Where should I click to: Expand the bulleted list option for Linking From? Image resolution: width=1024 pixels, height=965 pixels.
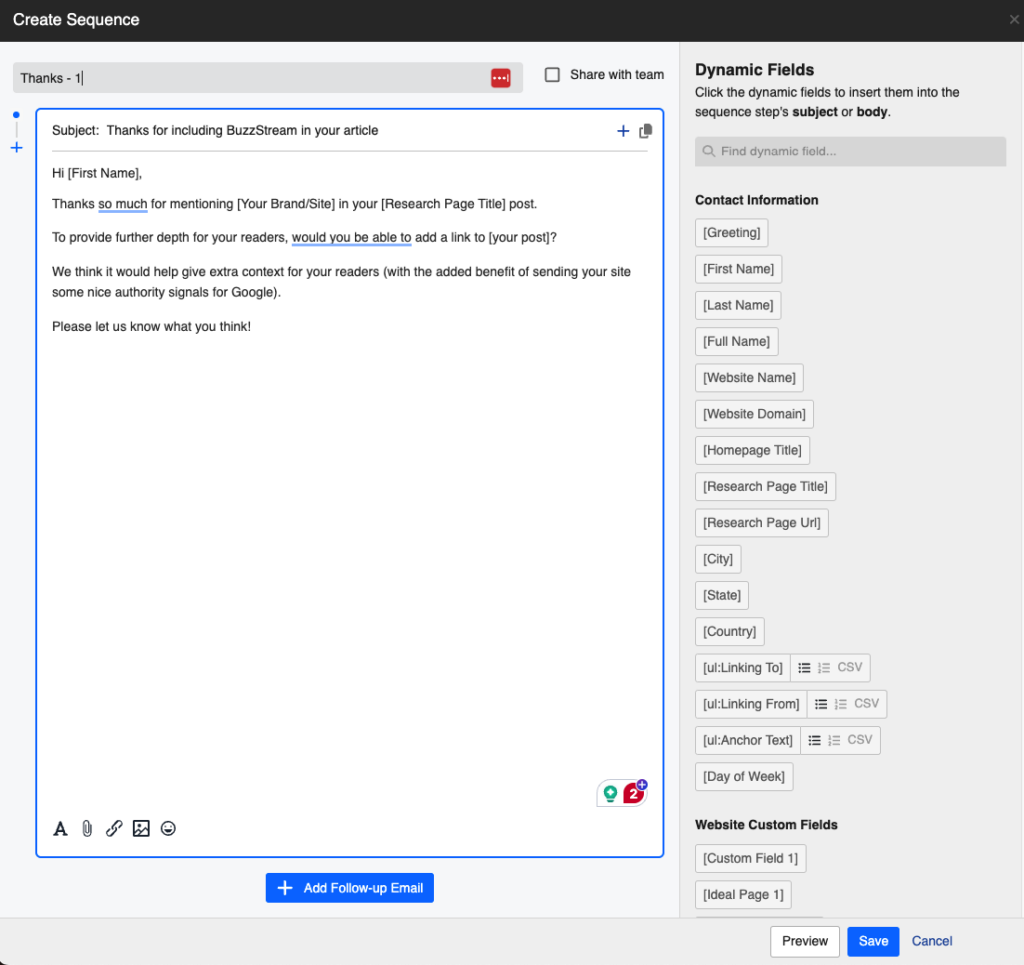pos(820,704)
